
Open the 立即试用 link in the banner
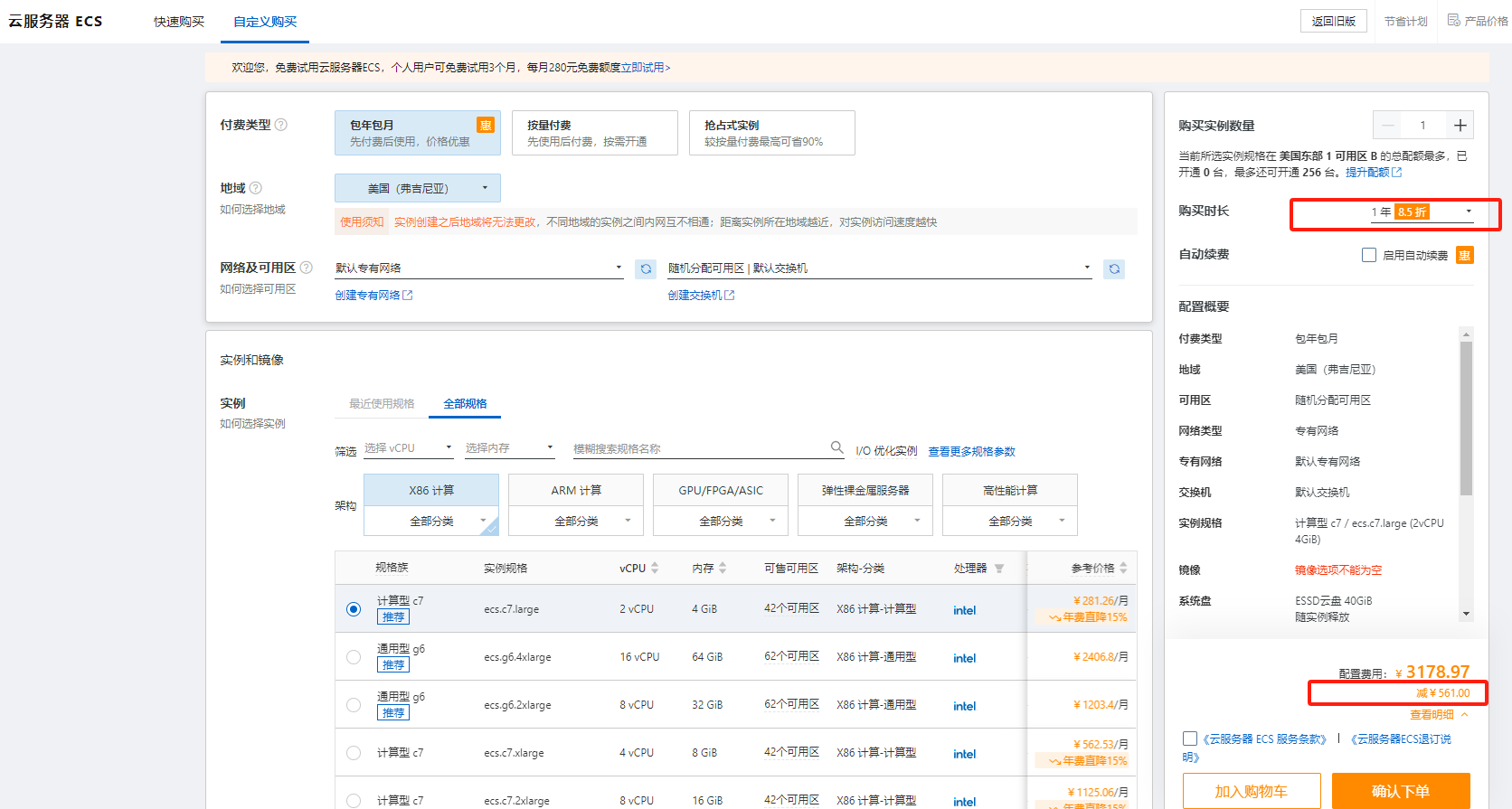point(646,68)
